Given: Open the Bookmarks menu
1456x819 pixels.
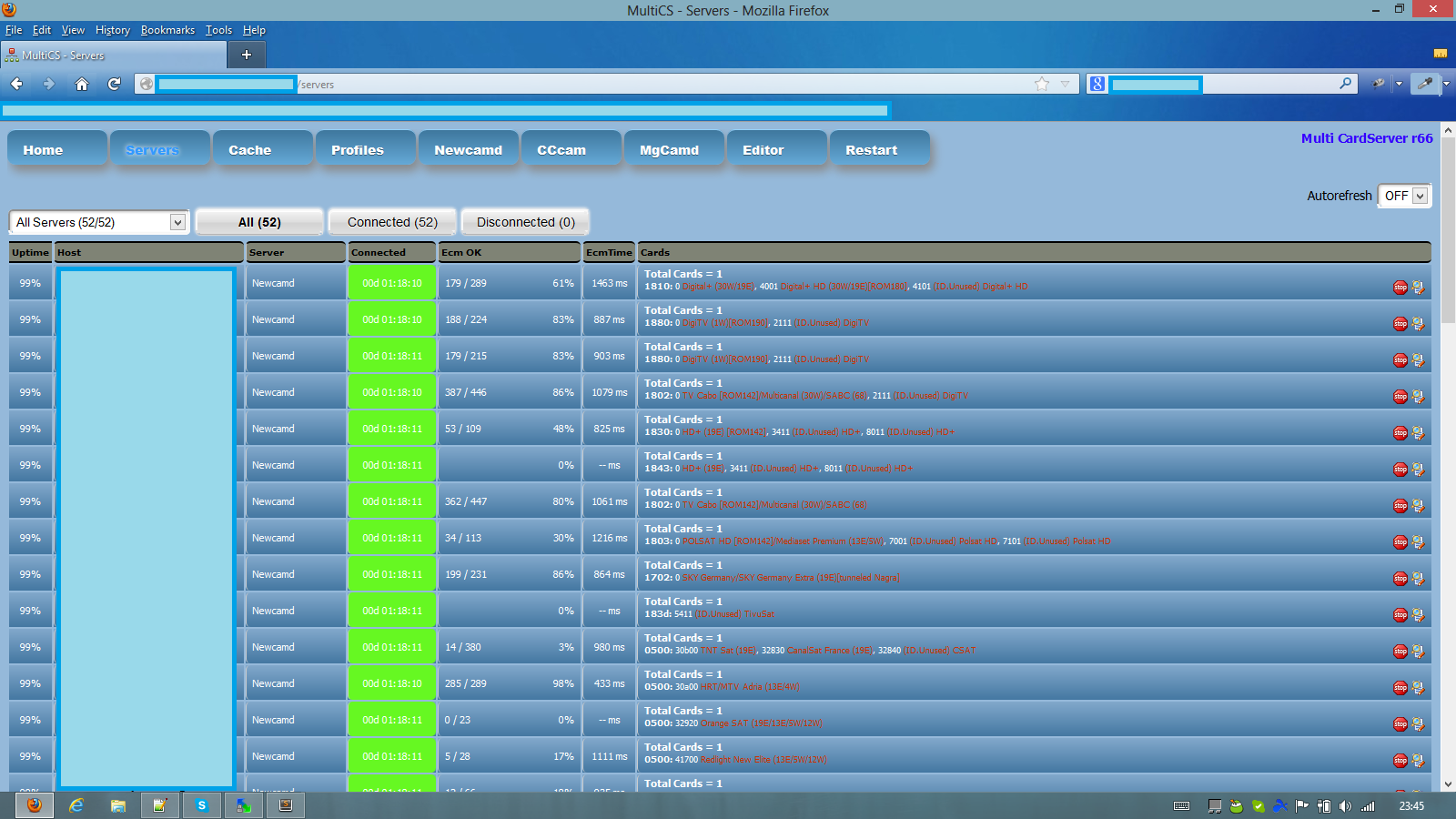Looking at the screenshot, I should (167, 29).
